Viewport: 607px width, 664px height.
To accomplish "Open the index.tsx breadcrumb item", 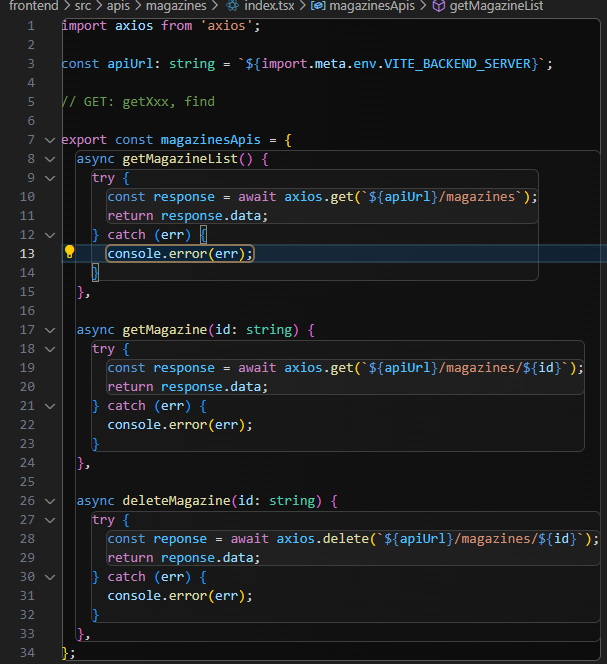I will pyautogui.click(x=269, y=6).
